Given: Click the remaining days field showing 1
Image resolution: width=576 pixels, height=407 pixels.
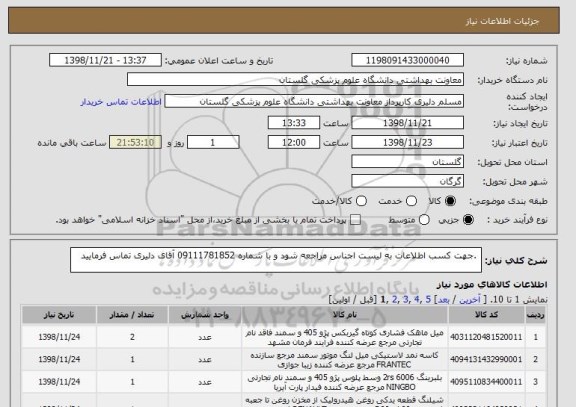Looking at the screenshot, I should 213,142.
